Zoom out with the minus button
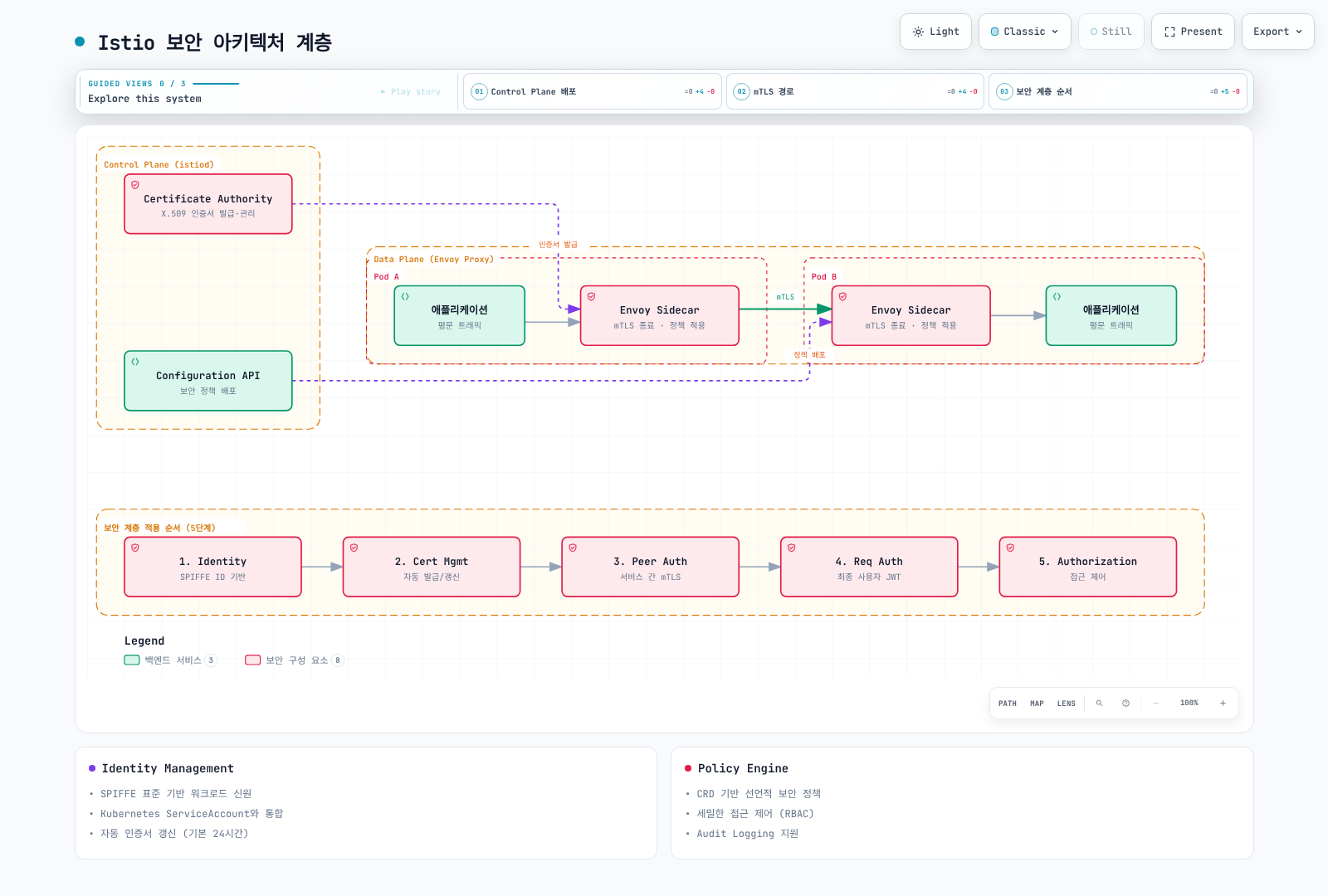1328x896 pixels. coord(1155,704)
